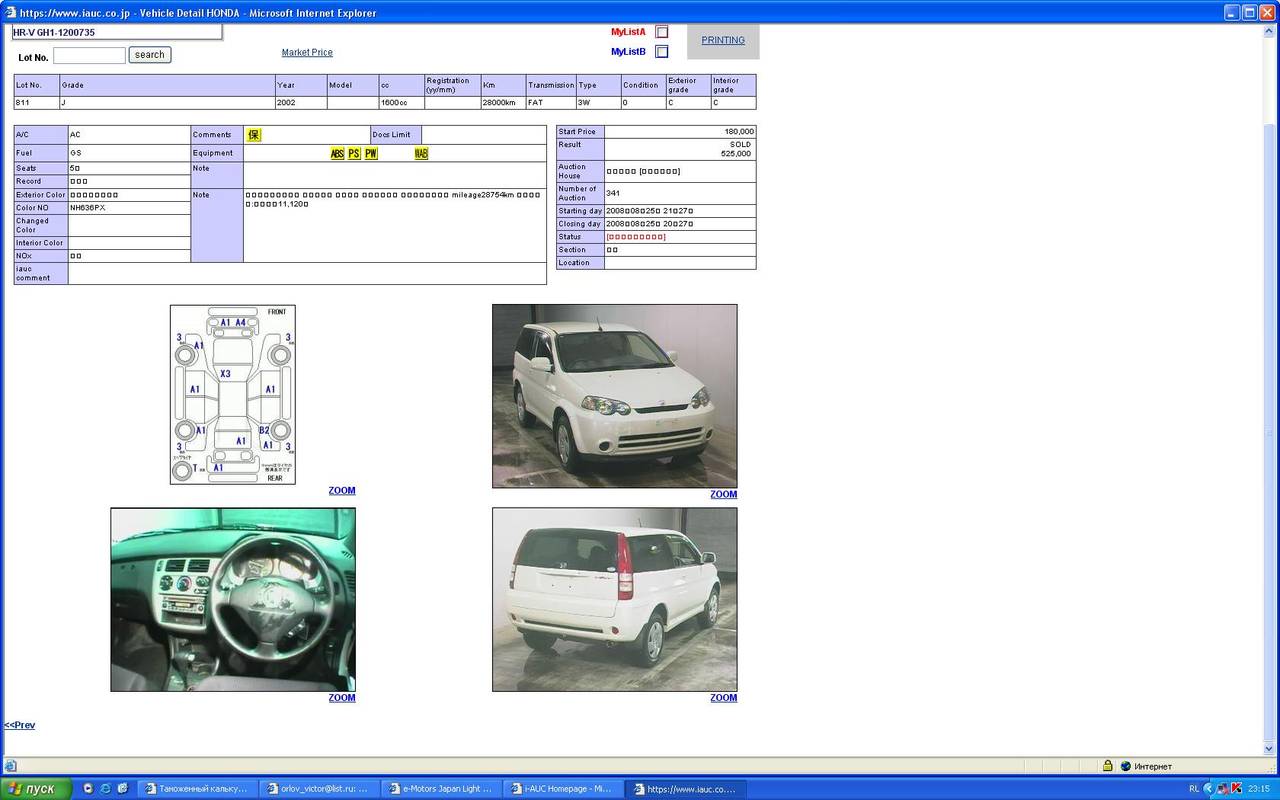Open the steering wheel interior photo
1280x800 pixels.
coord(233,599)
